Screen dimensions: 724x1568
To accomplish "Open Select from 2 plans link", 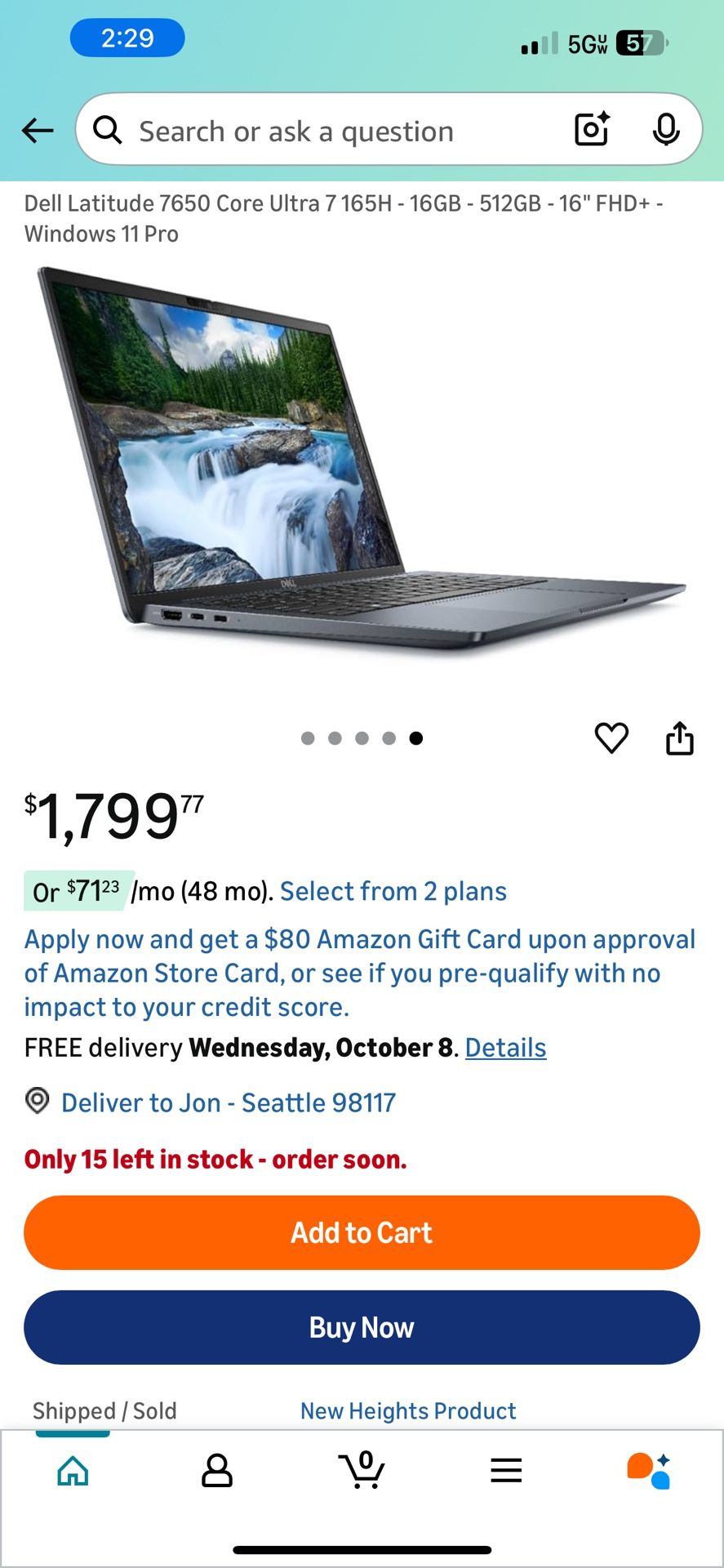I will coord(393,891).
